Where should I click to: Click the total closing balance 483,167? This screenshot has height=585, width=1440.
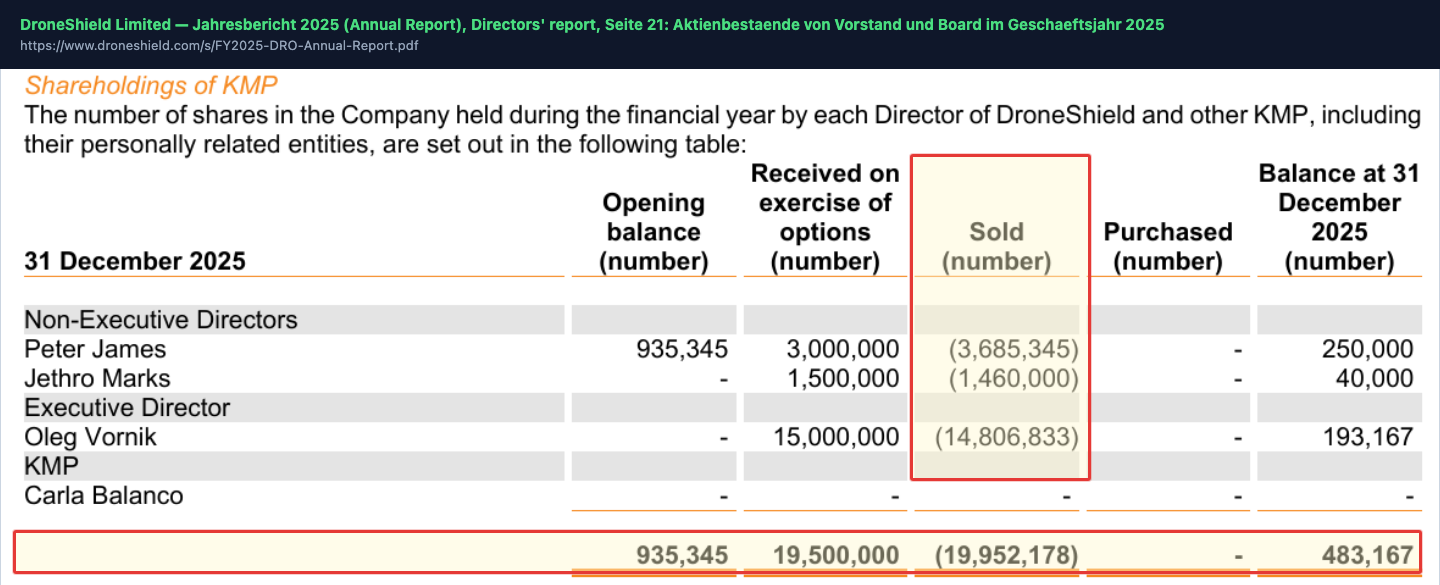point(1366,555)
